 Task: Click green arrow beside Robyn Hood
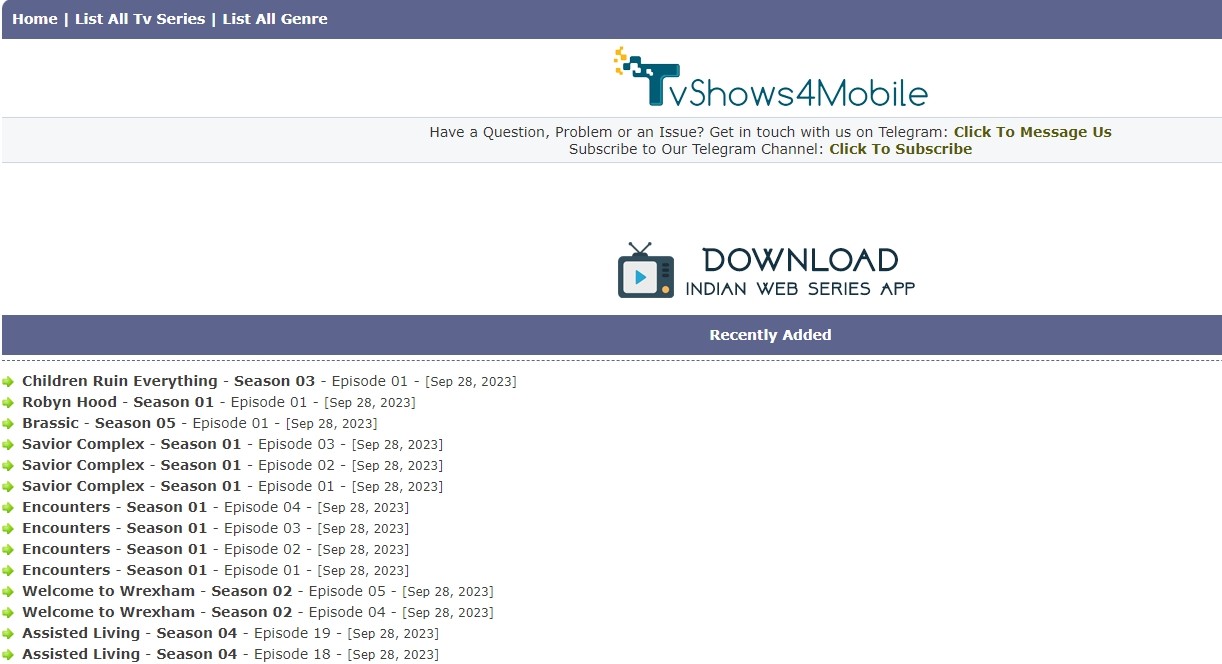click(x=8, y=403)
